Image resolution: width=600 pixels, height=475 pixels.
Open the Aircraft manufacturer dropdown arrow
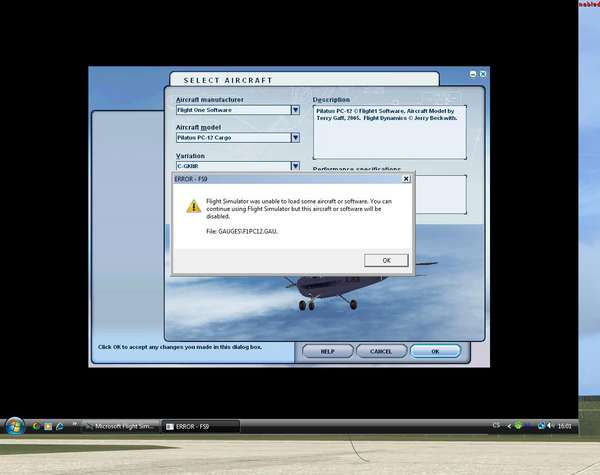click(x=295, y=110)
